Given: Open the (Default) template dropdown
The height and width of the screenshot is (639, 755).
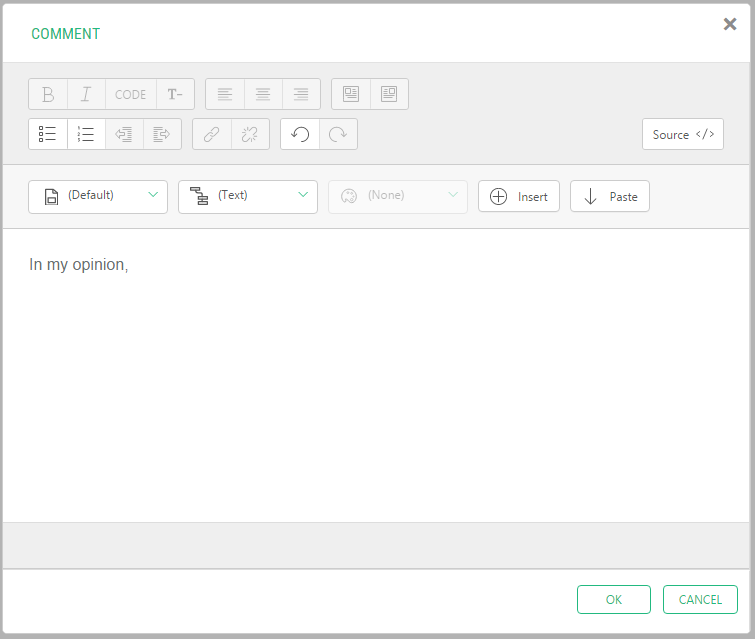Looking at the screenshot, I should click(x=98, y=196).
